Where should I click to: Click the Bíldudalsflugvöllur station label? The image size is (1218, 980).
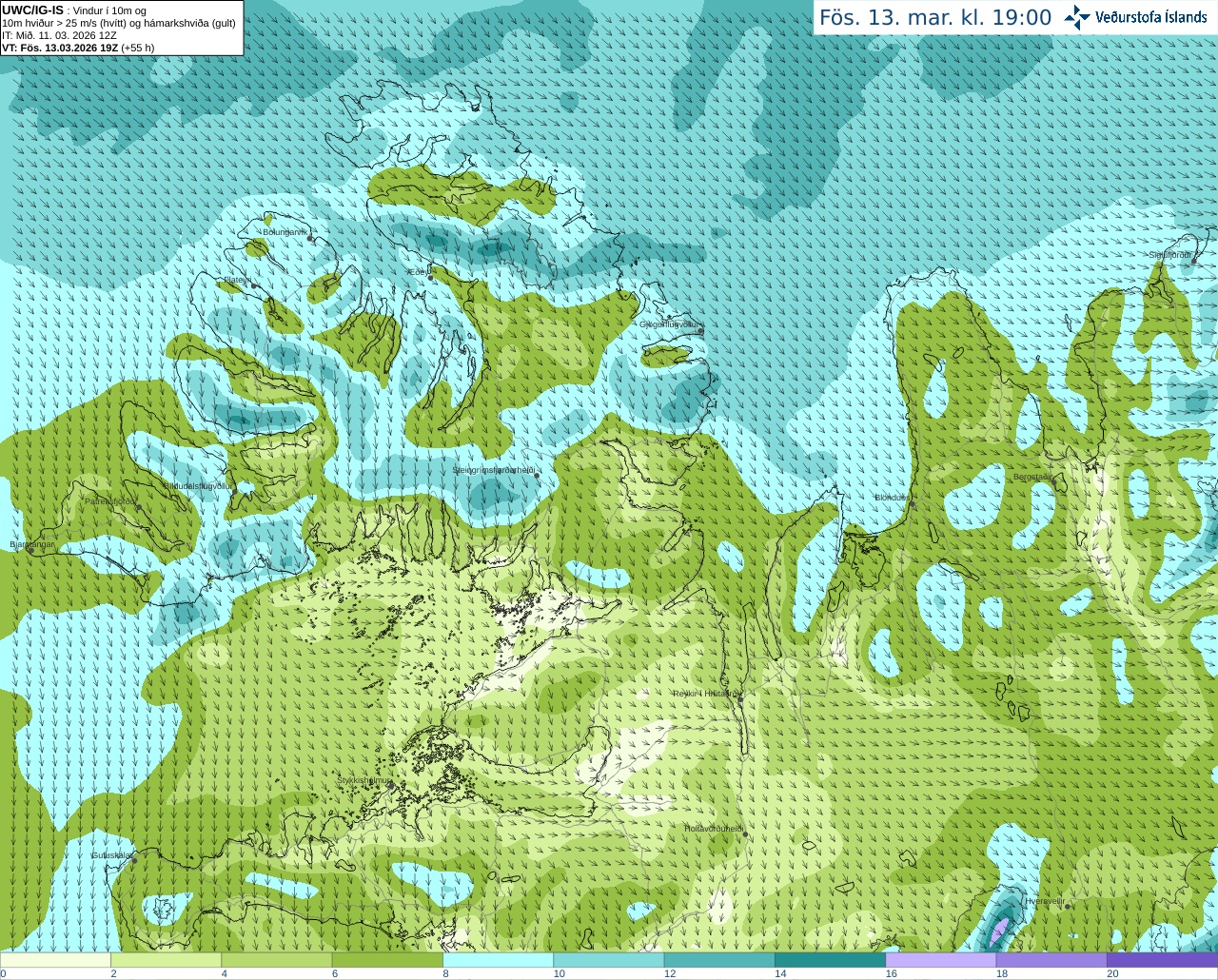tap(198, 486)
